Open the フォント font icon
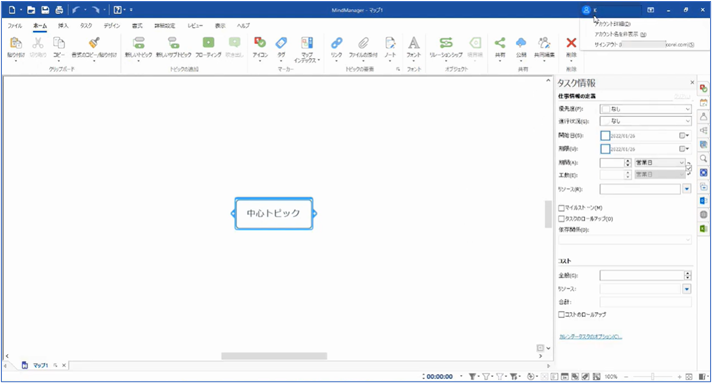712x383 pixels. point(414,43)
